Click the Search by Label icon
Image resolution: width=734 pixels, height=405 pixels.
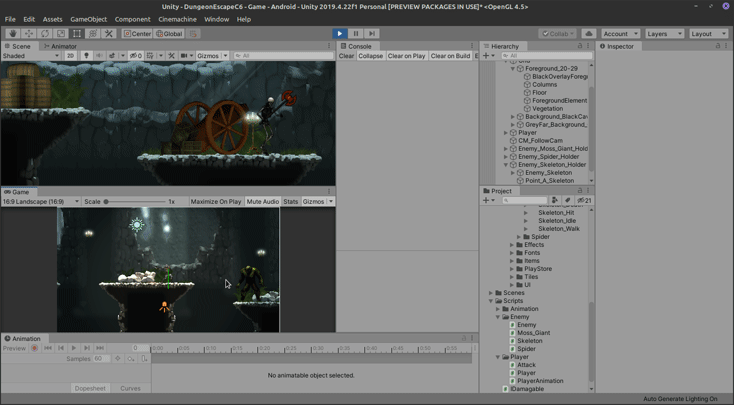pos(567,200)
